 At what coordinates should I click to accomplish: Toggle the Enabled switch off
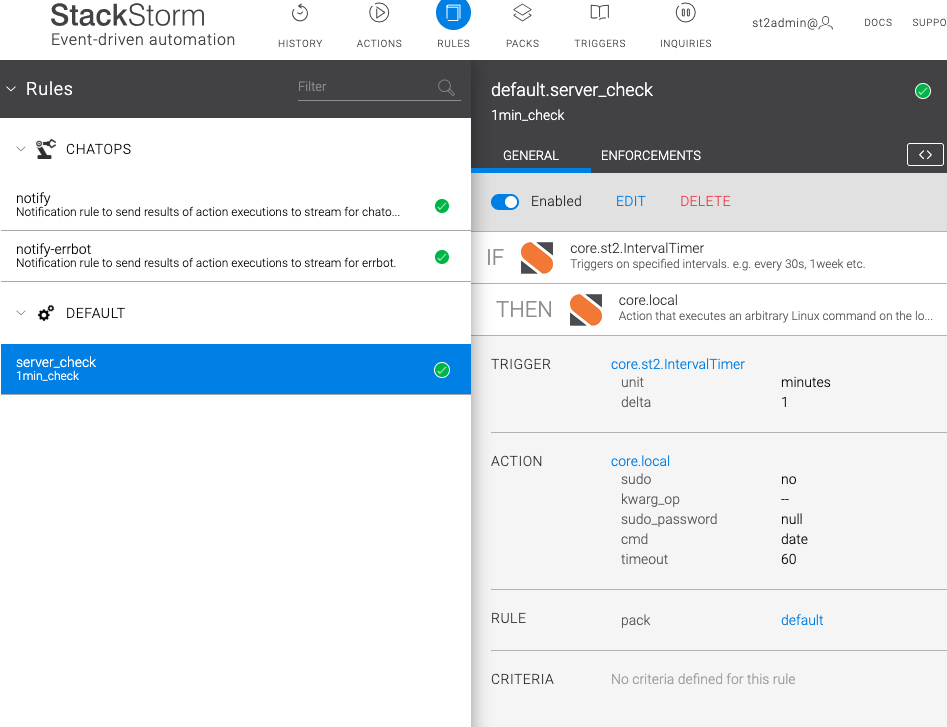[x=505, y=202]
